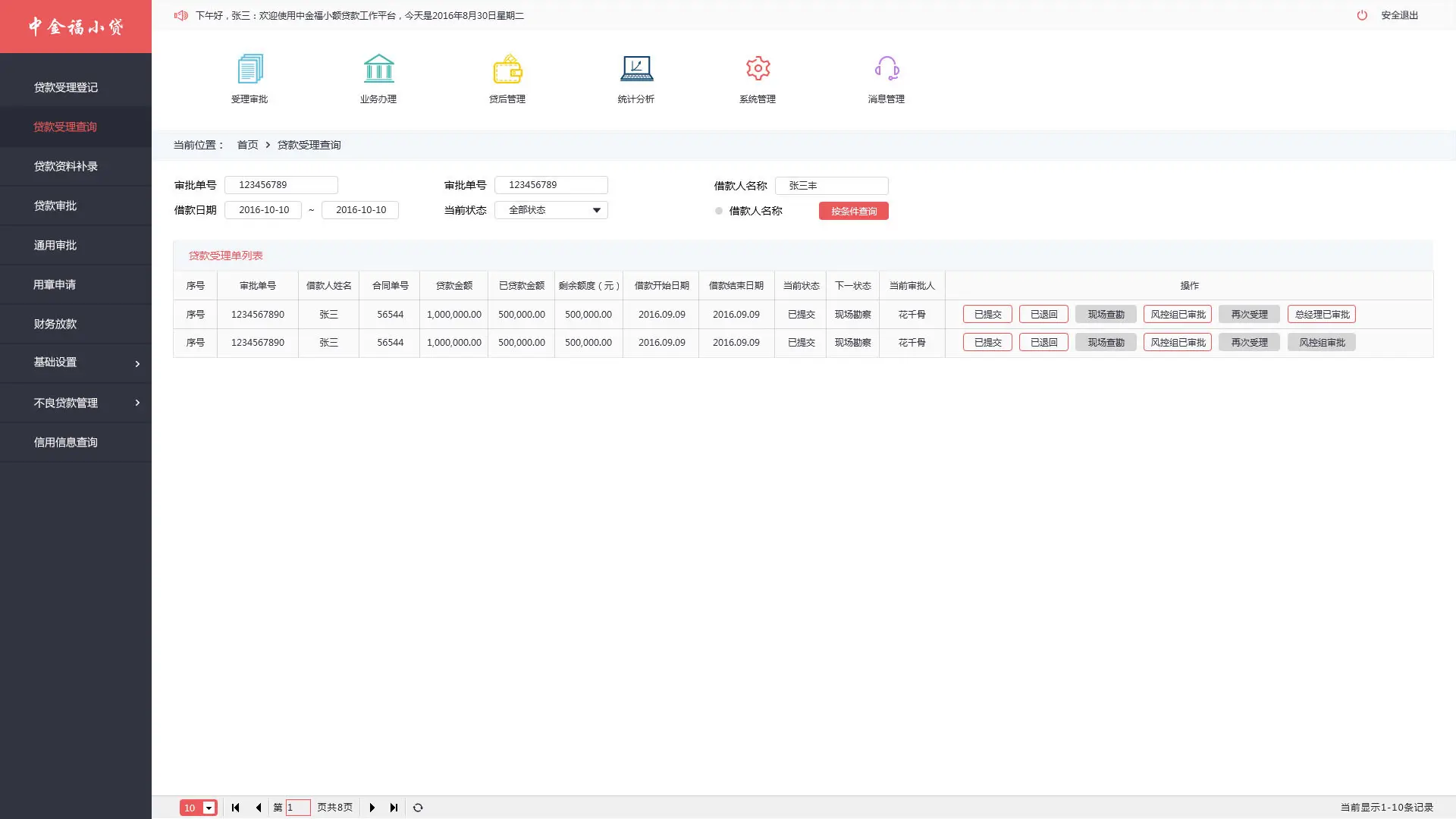Screen dimensions: 1456x819
Task: Go to first page in pager
Action: click(x=236, y=808)
